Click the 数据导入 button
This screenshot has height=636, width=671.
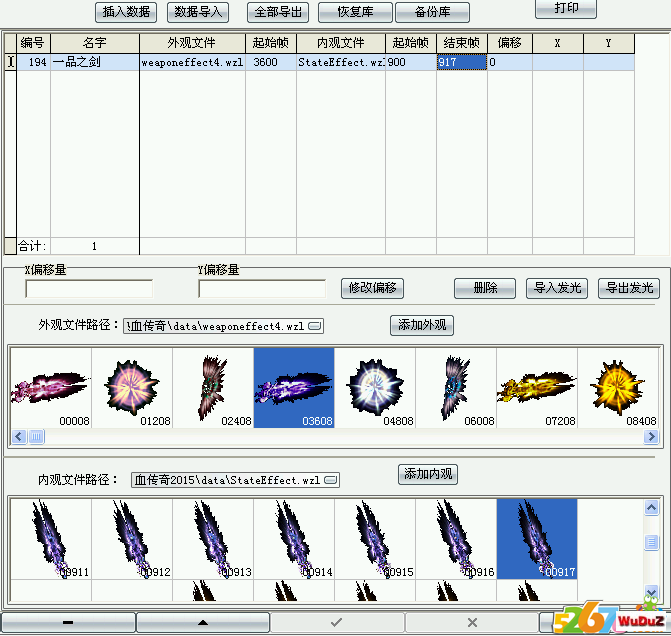(x=198, y=12)
